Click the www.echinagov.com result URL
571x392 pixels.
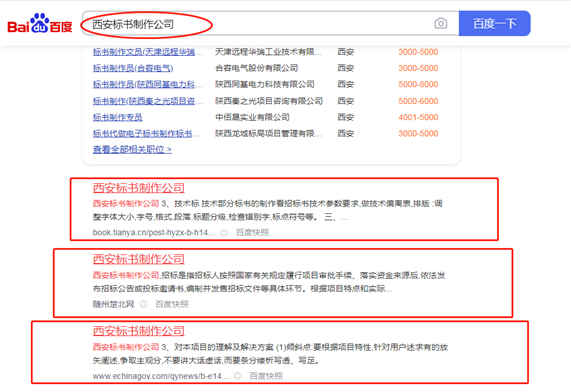[x=160, y=376]
